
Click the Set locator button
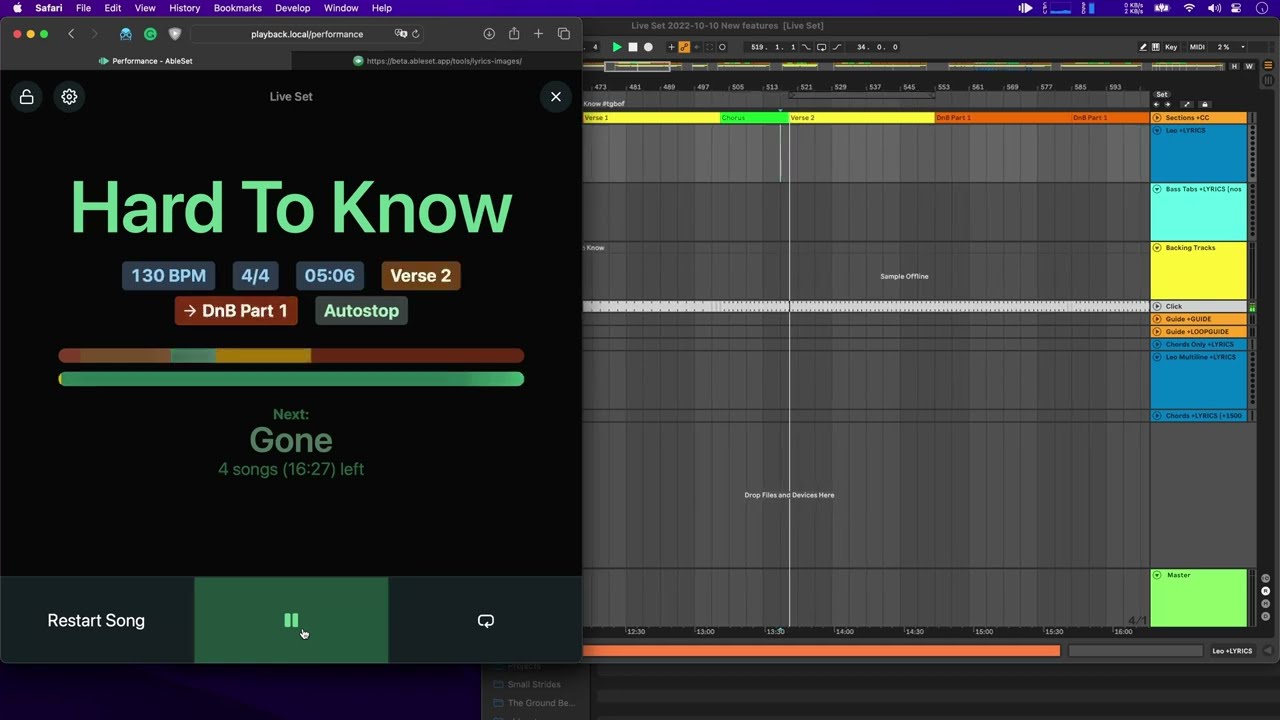tap(1162, 94)
